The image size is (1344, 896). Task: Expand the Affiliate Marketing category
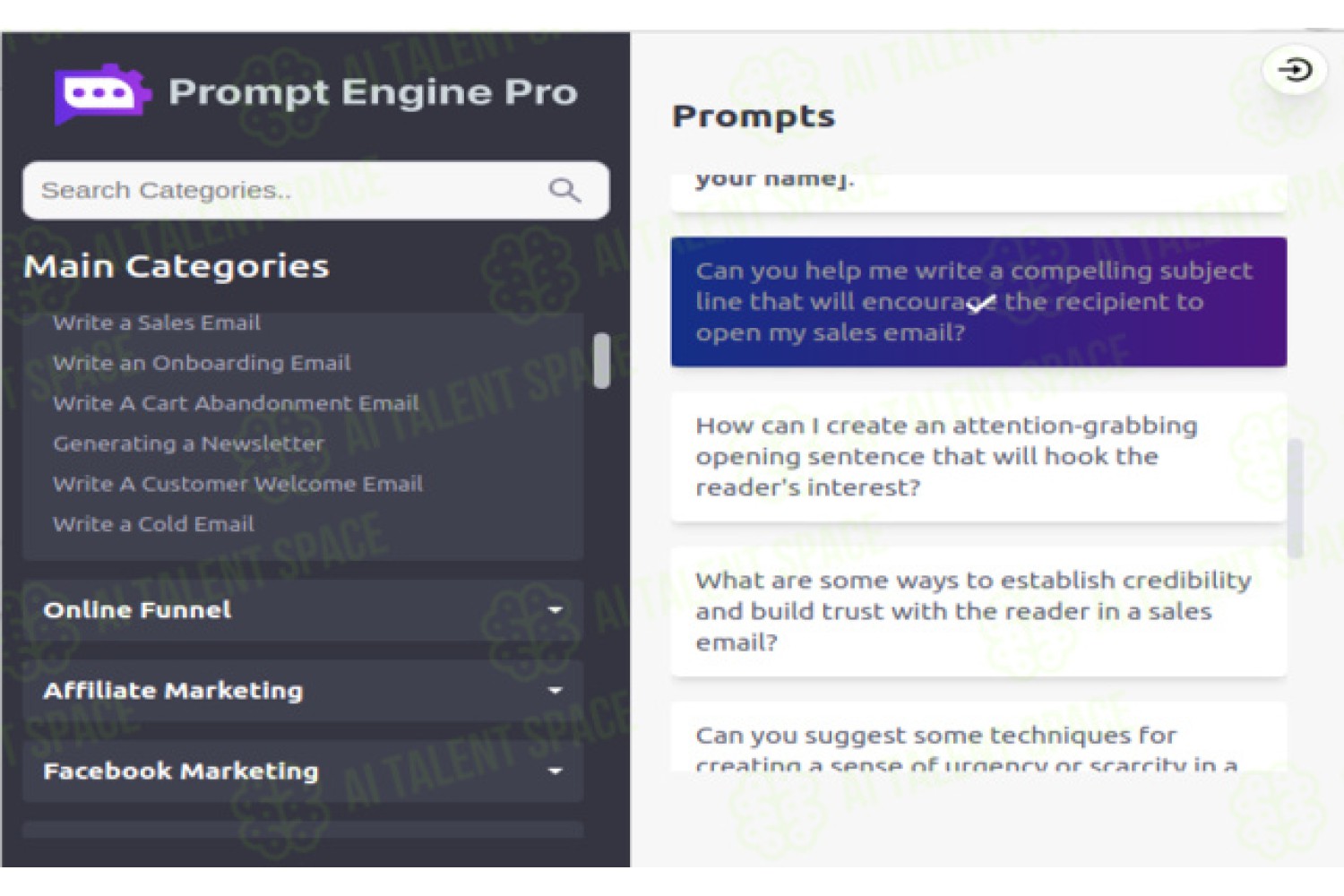(303, 691)
